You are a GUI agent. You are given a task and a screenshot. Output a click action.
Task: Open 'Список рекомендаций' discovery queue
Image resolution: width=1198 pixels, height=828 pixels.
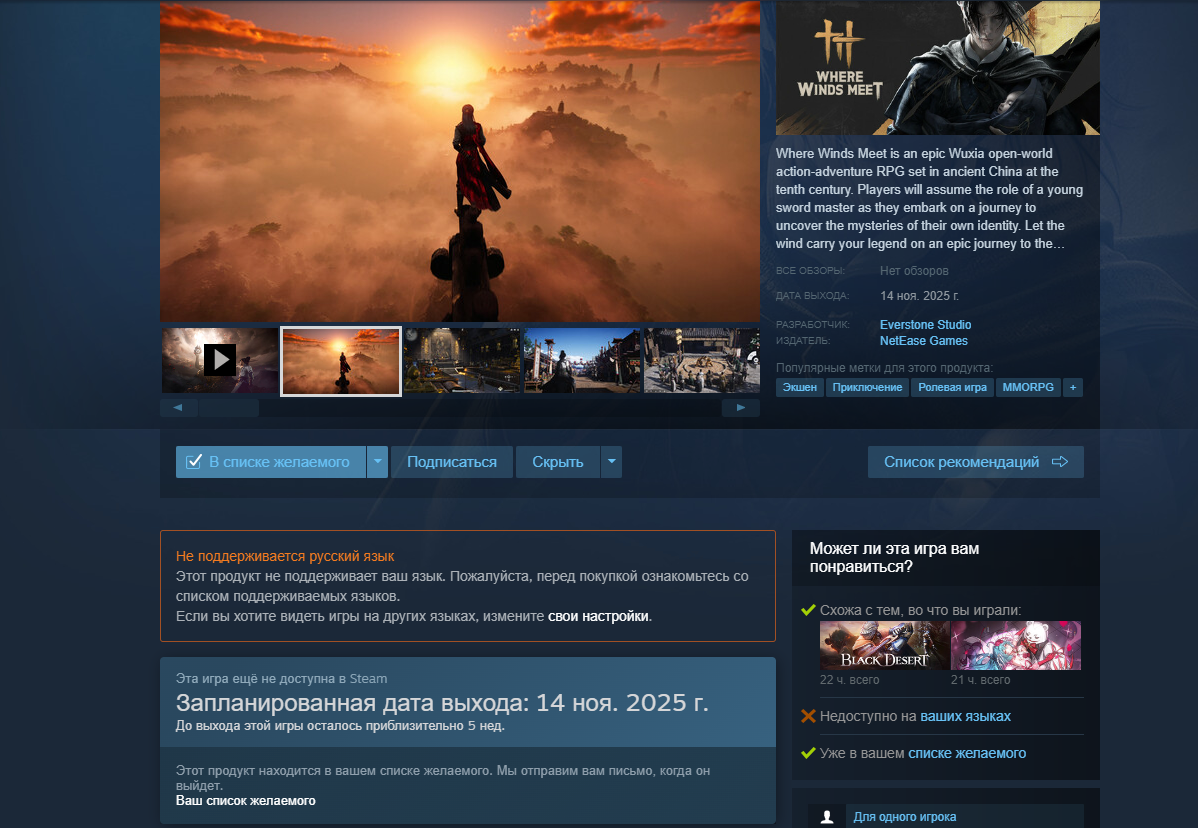[976, 462]
